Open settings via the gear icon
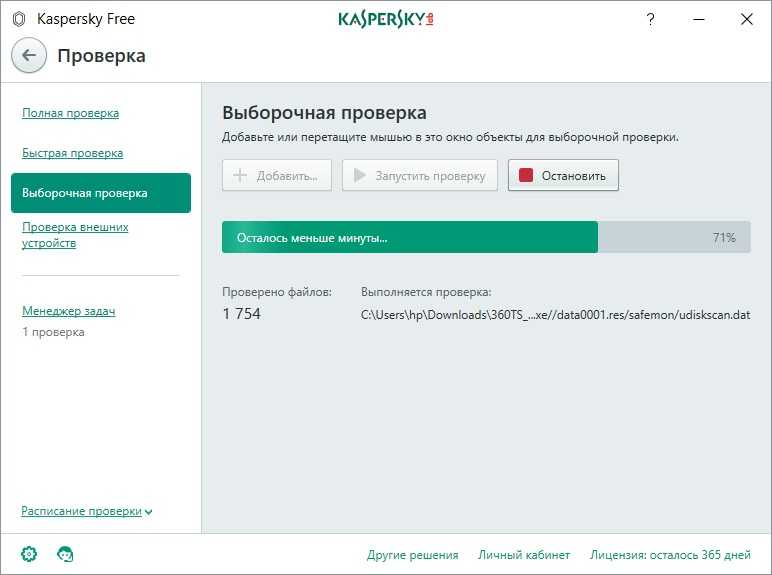Image resolution: width=772 pixels, height=575 pixels. [29, 554]
